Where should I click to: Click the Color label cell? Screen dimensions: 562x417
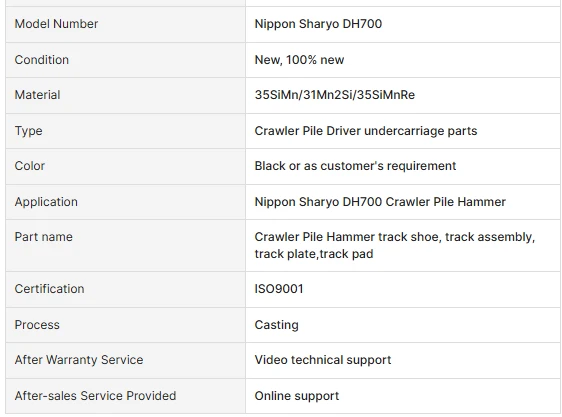point(125,166)
